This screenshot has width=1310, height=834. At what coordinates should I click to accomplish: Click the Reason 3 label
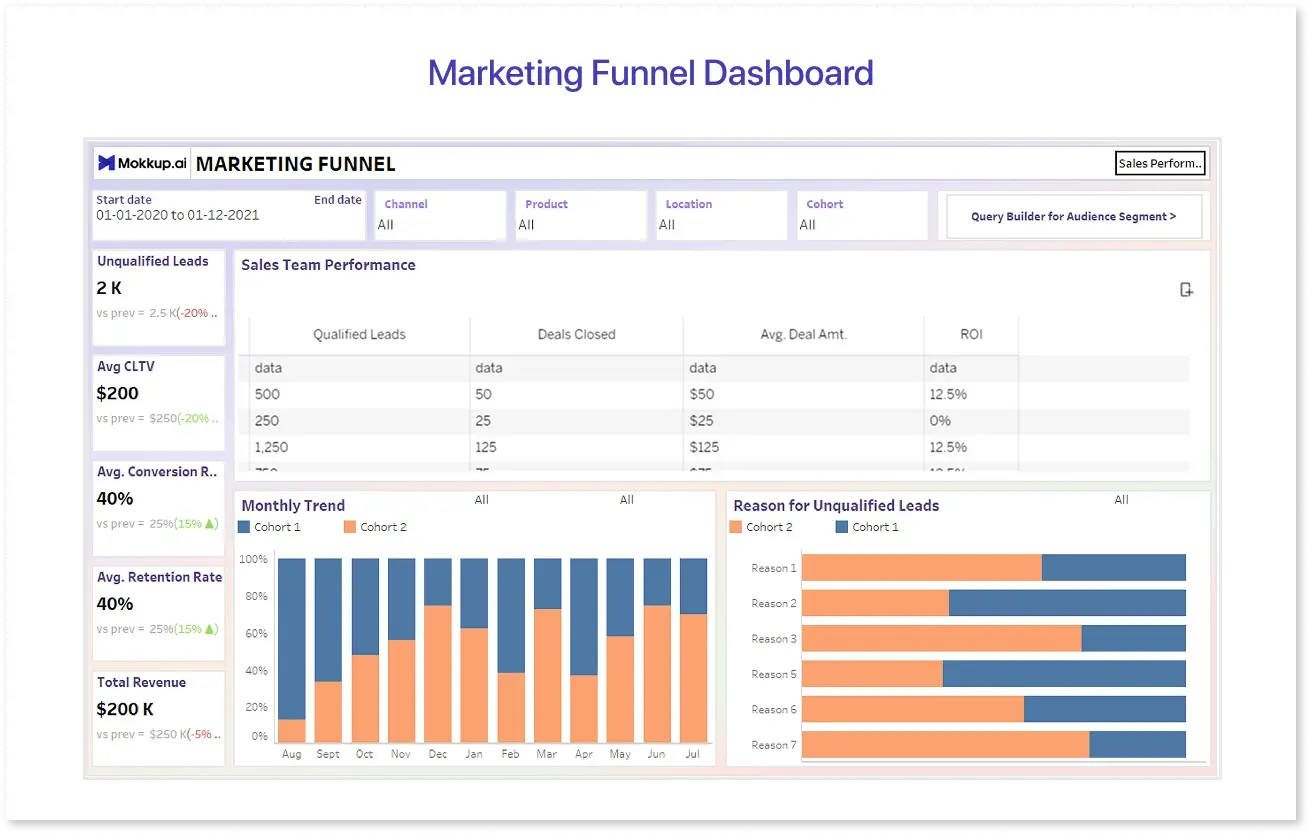tap(774, 639)
